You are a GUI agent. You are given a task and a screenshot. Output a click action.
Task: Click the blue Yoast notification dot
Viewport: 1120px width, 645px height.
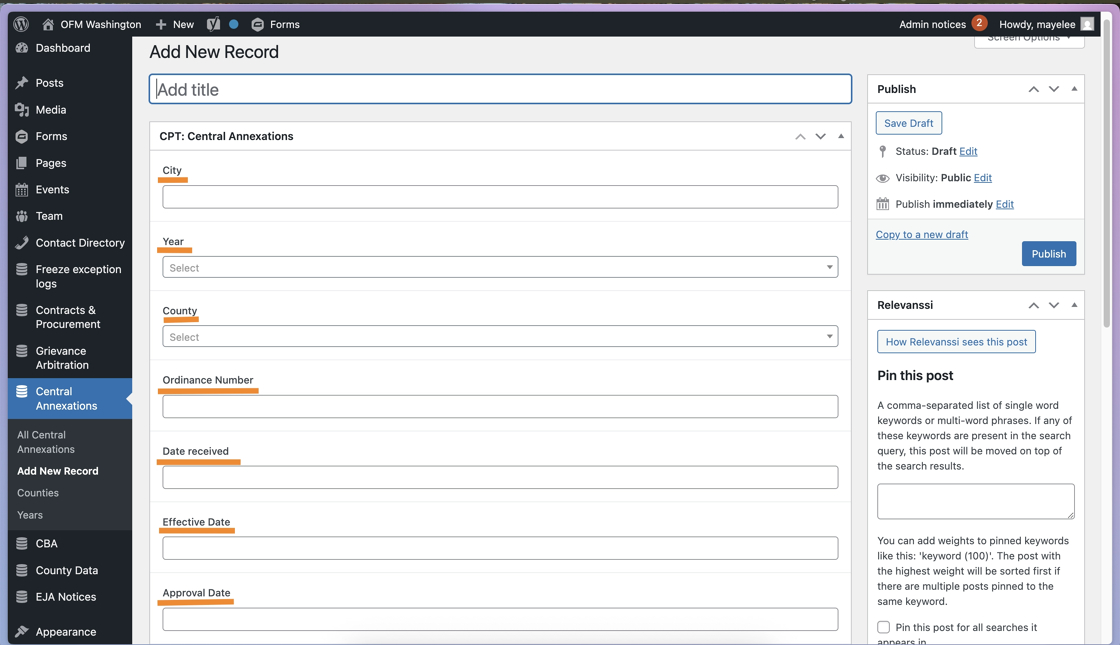(234, 24)
